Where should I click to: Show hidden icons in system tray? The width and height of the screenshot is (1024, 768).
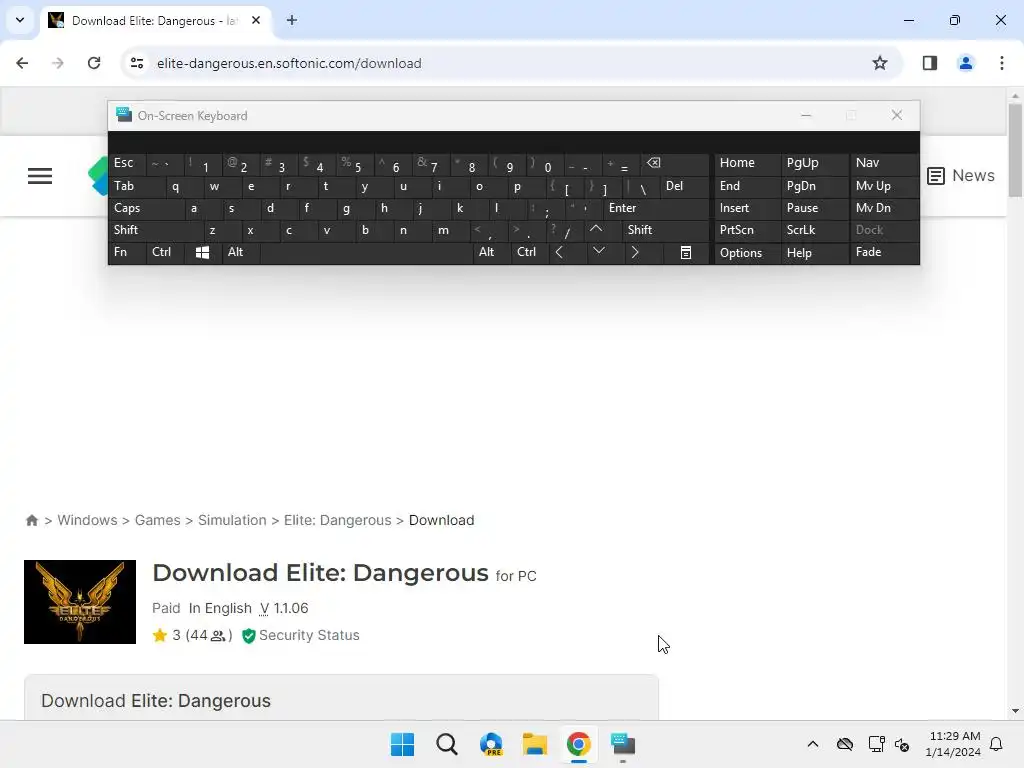(x=812, y=744)
